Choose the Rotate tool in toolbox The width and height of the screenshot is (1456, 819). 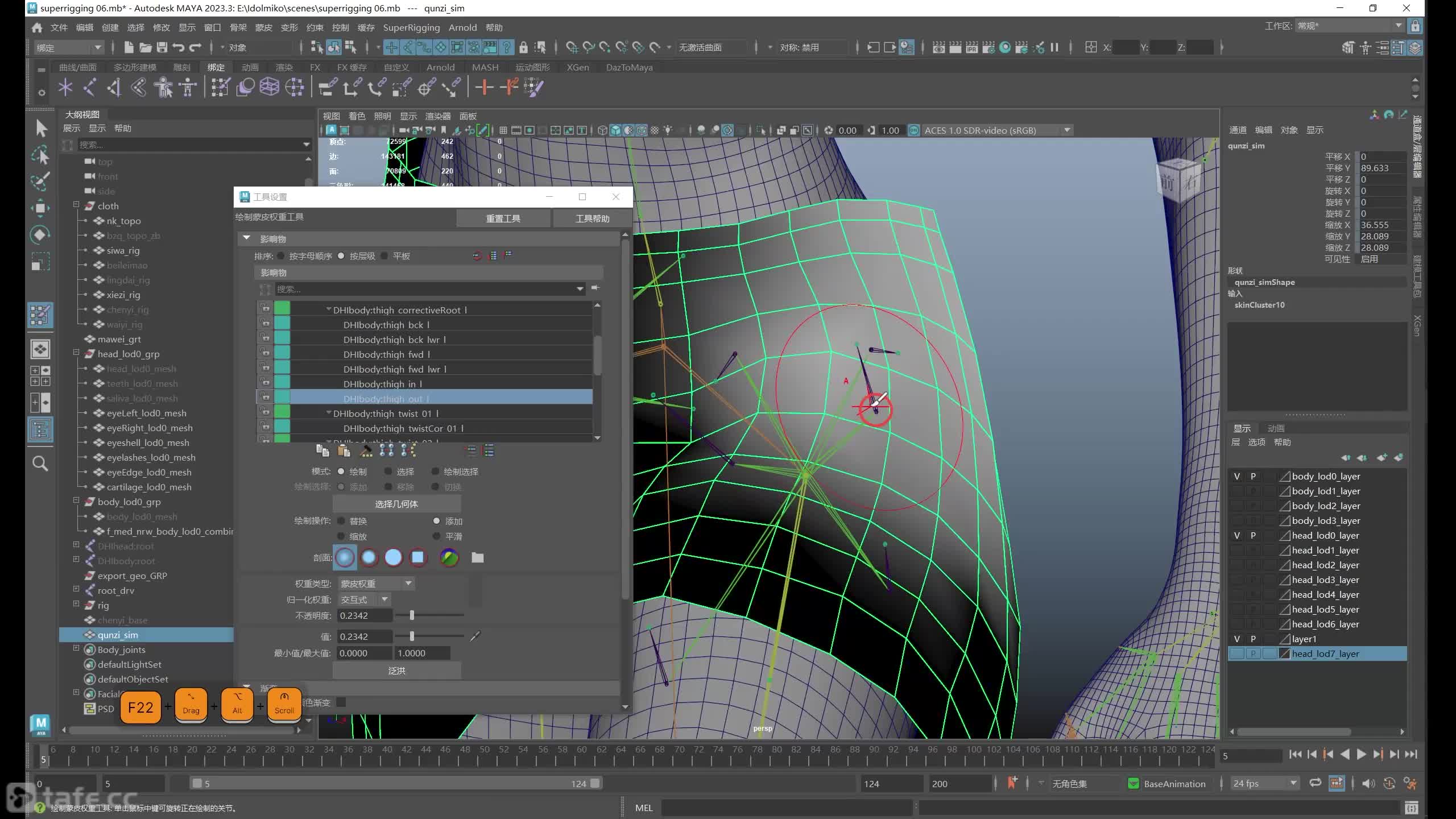coord(40,234)
